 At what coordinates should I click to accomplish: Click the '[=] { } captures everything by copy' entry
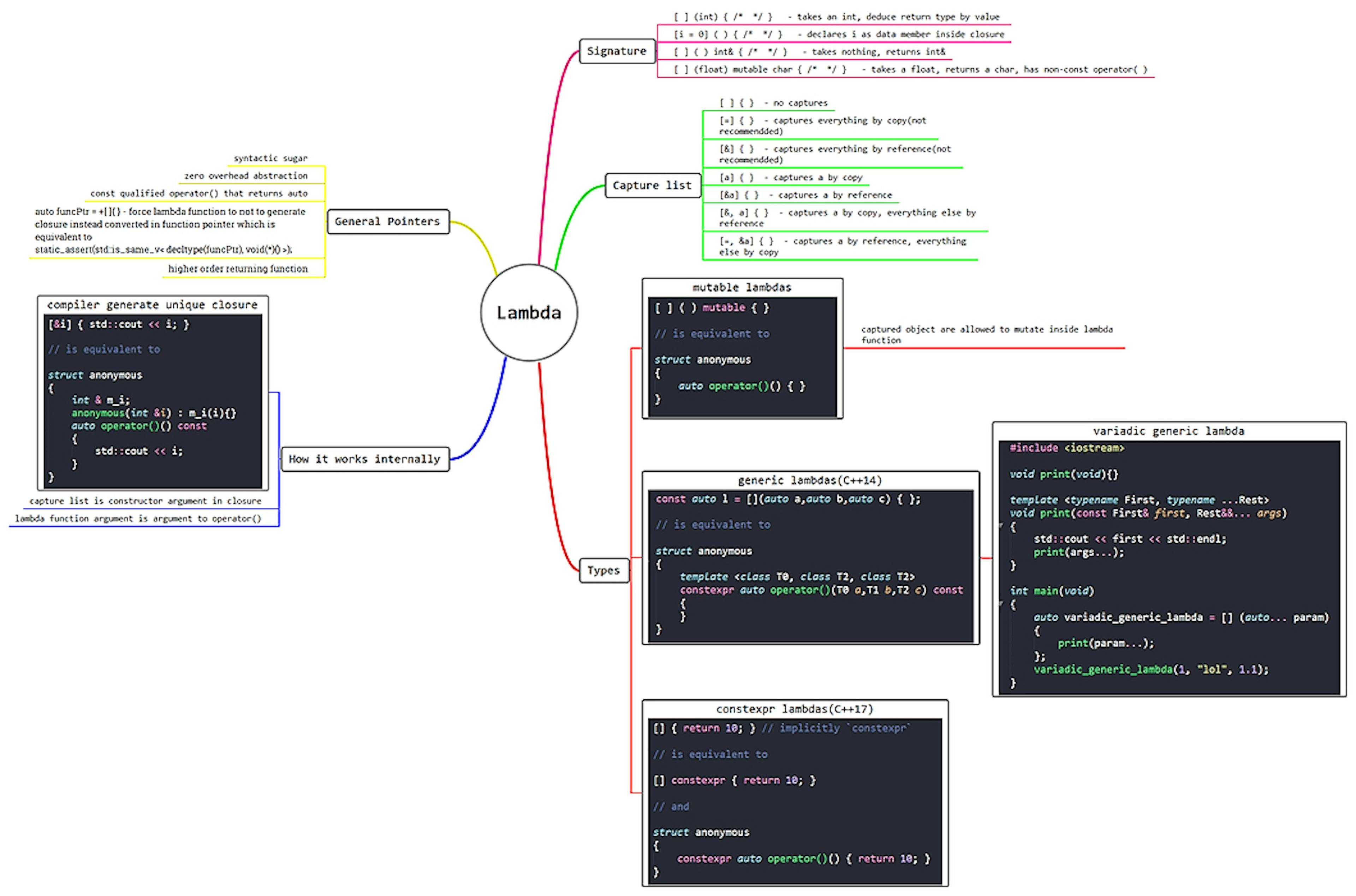[x=823, y=125]
